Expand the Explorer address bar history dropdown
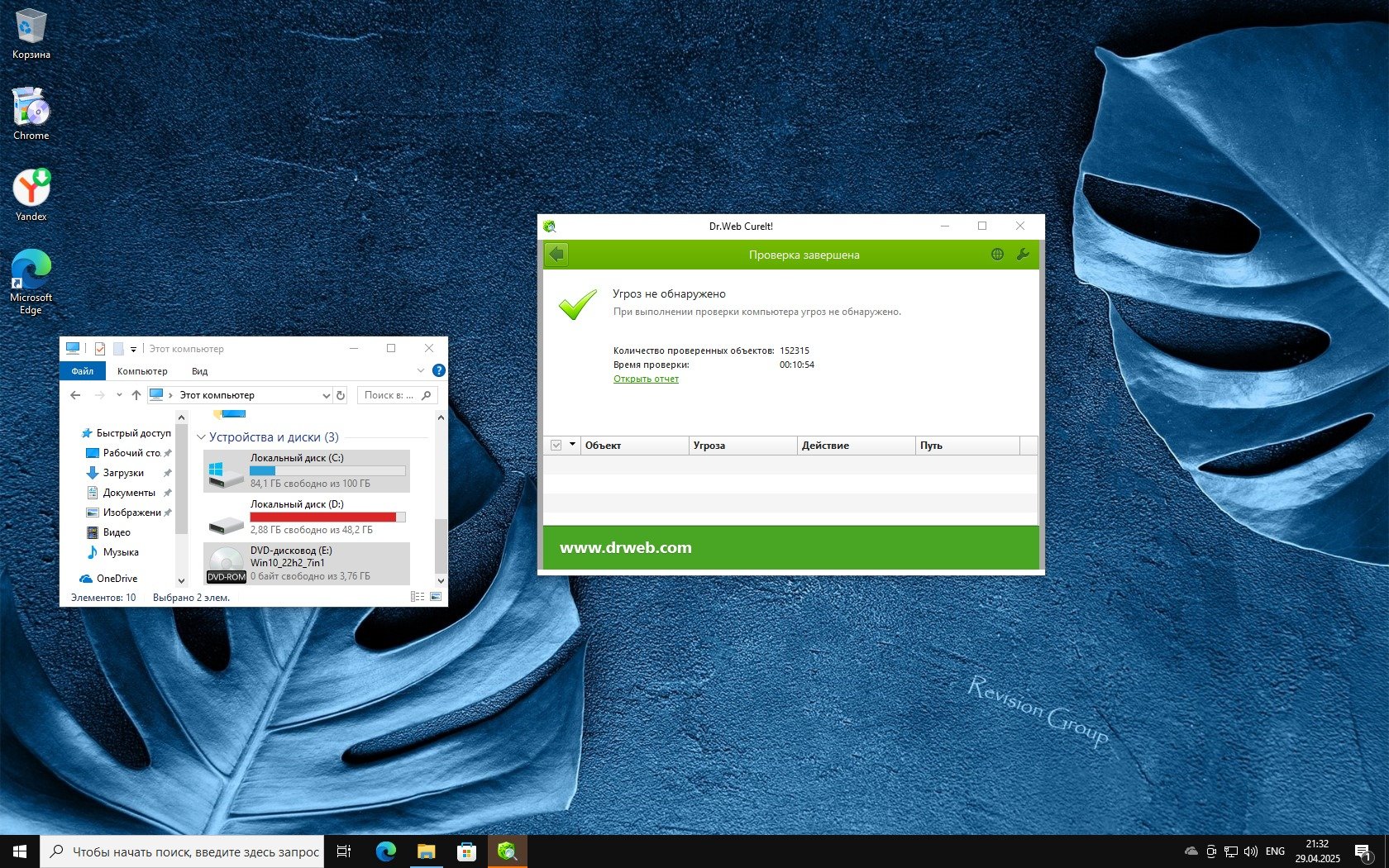Viewport: 1389px width, 868px height. click(x=326, y=396)
